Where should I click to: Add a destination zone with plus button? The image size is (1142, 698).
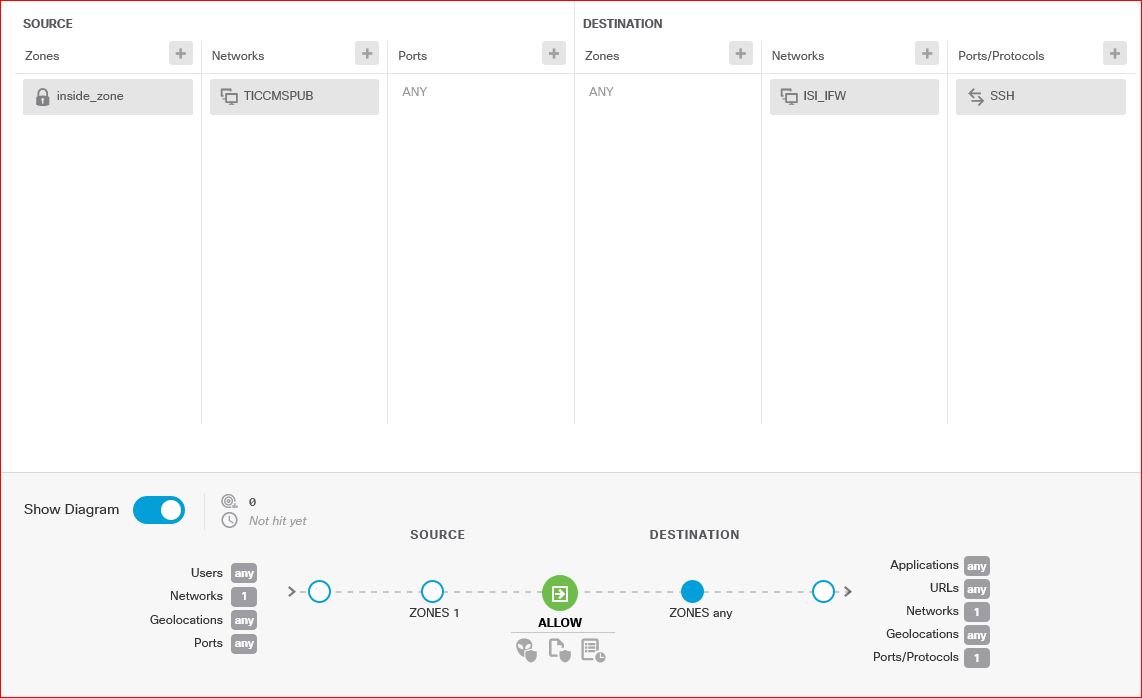tap(740, 54)
